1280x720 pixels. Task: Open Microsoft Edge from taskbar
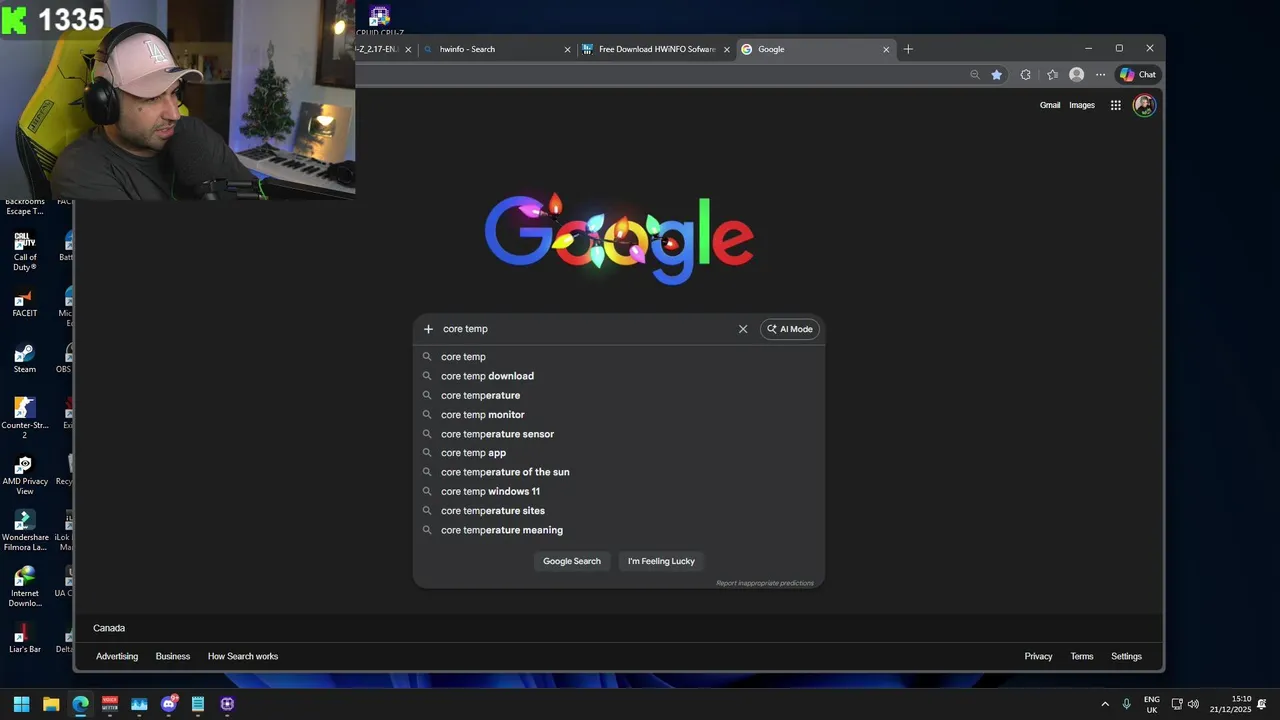[x=80, y=704]
